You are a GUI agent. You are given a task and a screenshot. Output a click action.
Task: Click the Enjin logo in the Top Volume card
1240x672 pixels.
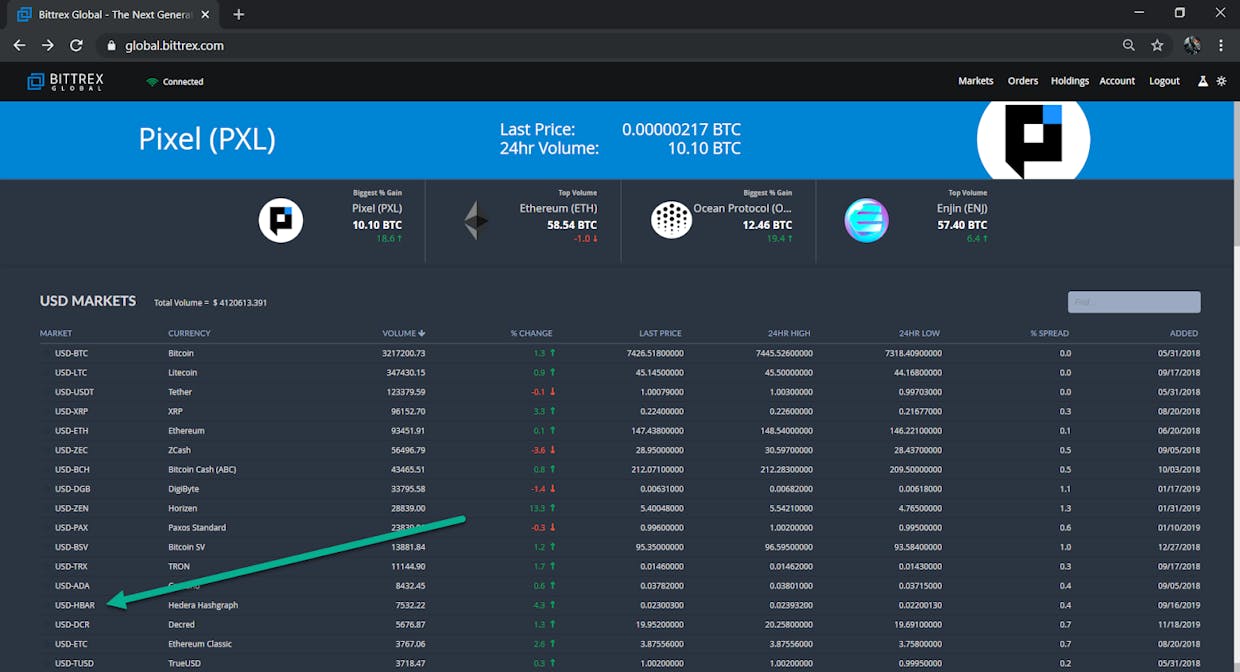[x=866, y=220]
